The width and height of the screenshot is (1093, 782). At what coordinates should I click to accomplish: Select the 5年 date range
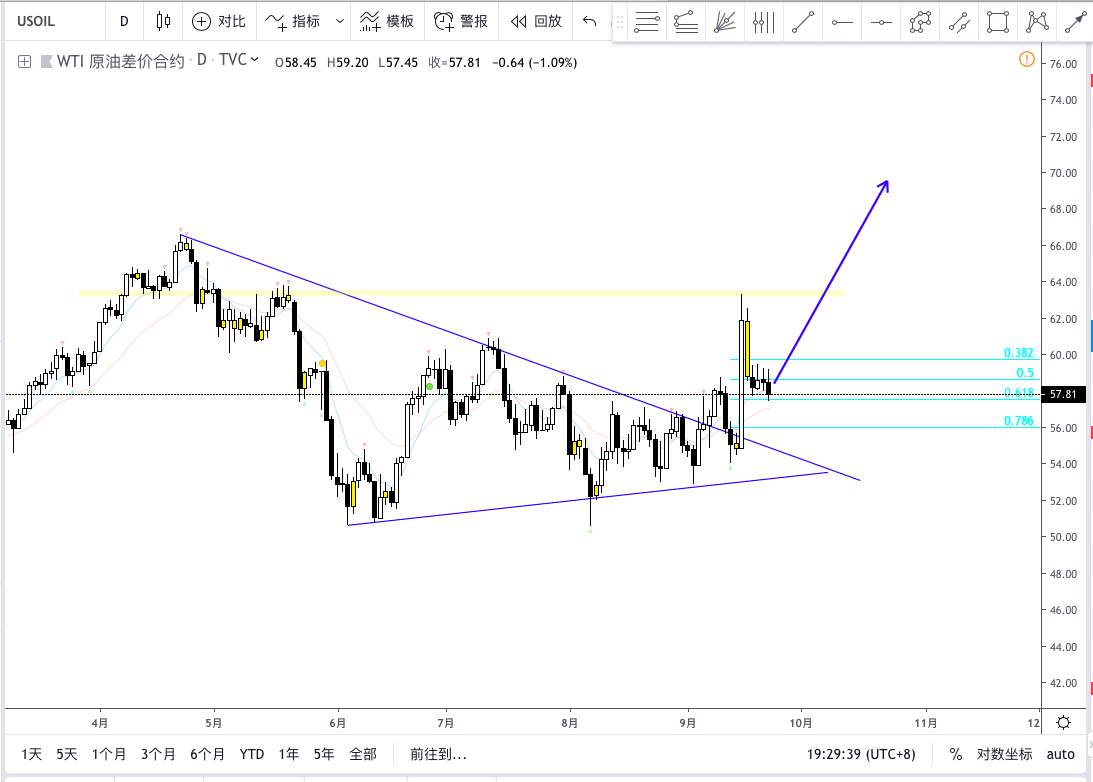click(324, 754)
